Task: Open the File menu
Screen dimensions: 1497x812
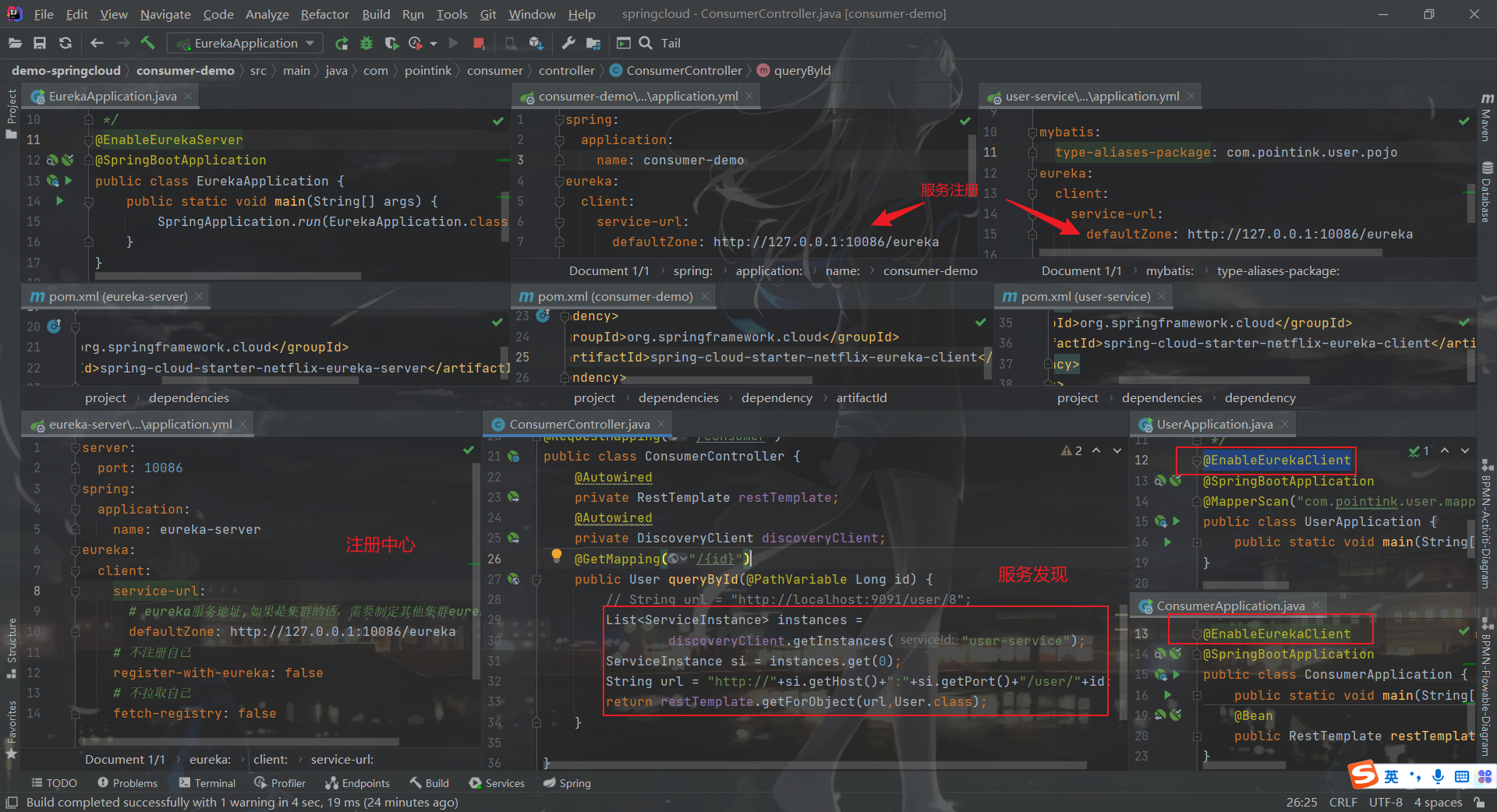Action: 44,14
